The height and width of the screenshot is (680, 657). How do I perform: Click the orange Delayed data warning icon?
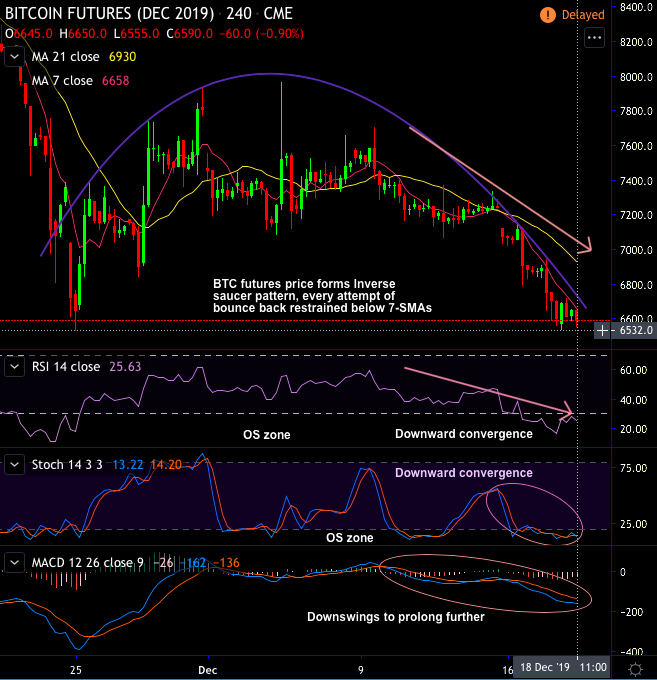(548, 15)
